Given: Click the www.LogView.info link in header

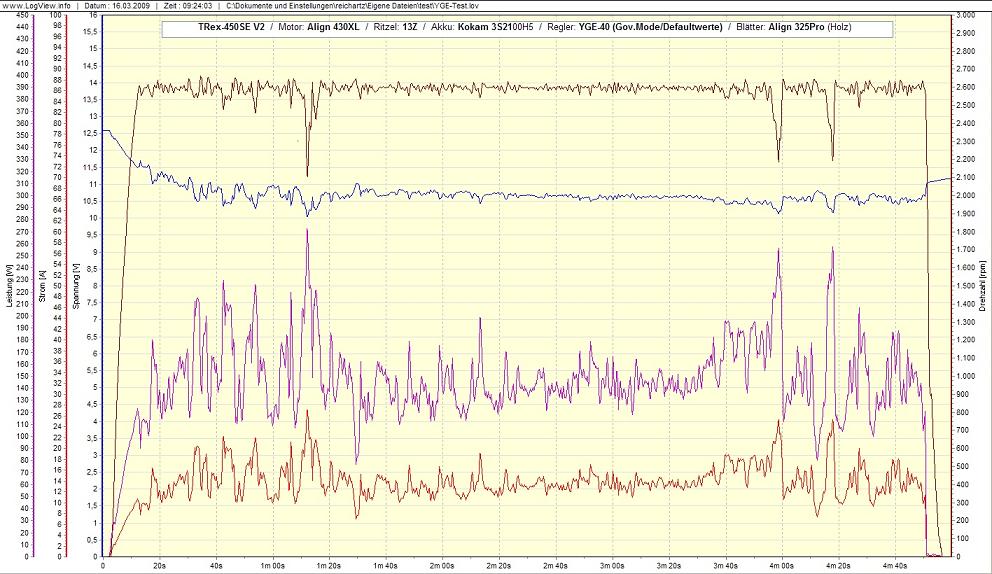Looking at the screenshot, I should [x=37, y=5].
